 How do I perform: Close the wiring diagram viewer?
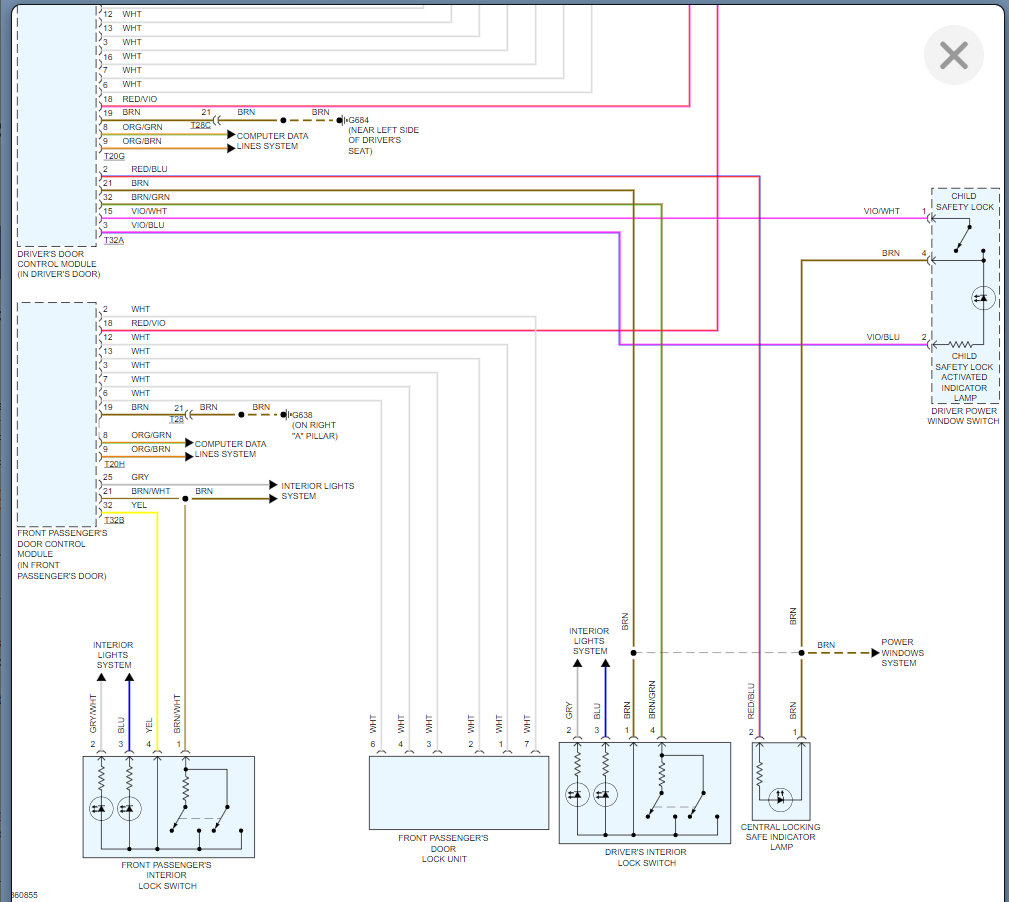(x=953, y=55)
